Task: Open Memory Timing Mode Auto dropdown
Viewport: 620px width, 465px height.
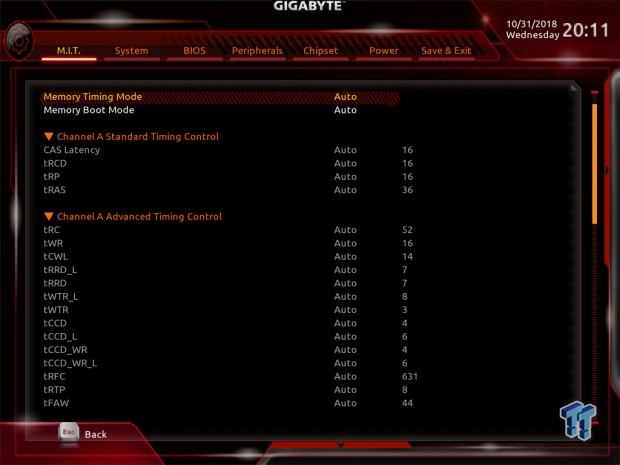Action: point(345,97)
